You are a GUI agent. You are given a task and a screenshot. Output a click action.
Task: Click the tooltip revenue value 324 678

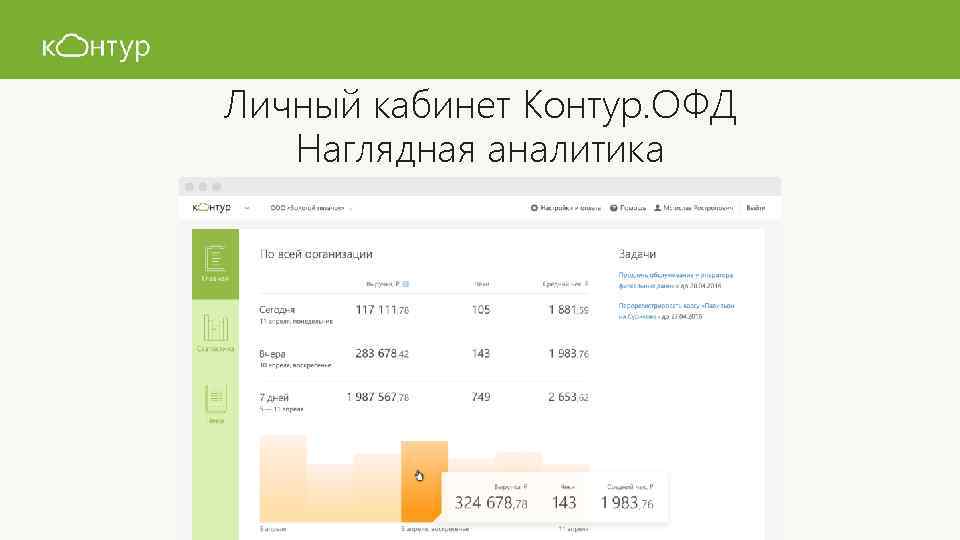[490, 503]
